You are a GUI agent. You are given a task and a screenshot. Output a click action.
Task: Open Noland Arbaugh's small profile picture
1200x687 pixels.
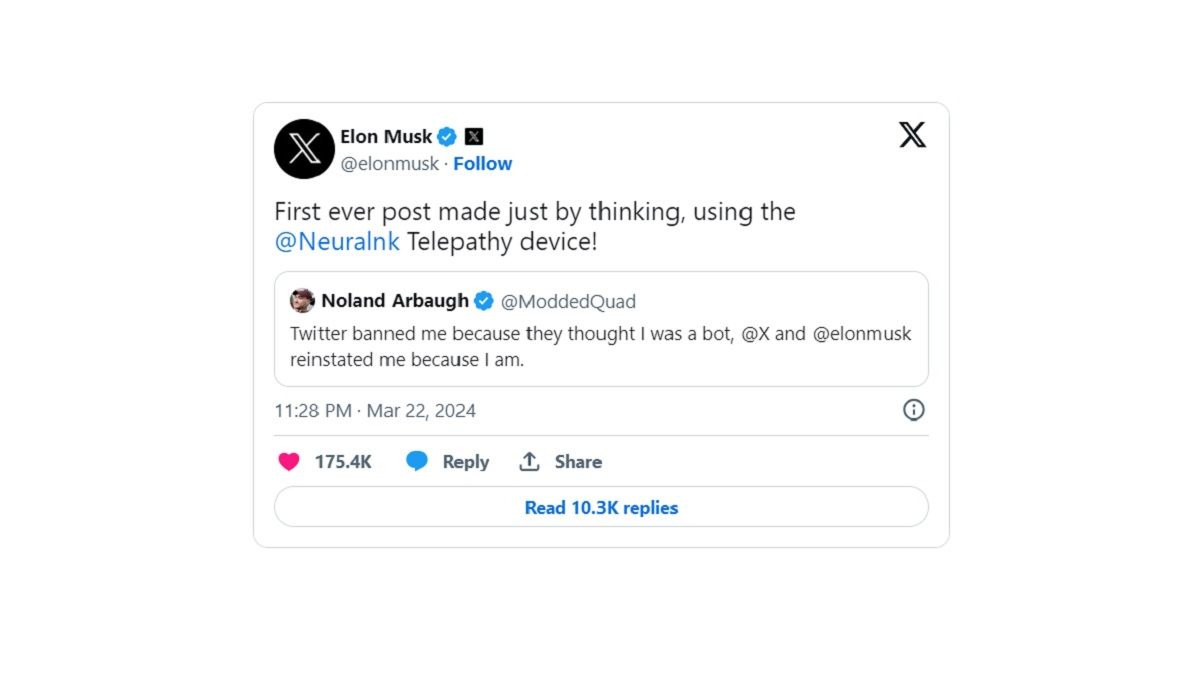click(x=302, y=301)
